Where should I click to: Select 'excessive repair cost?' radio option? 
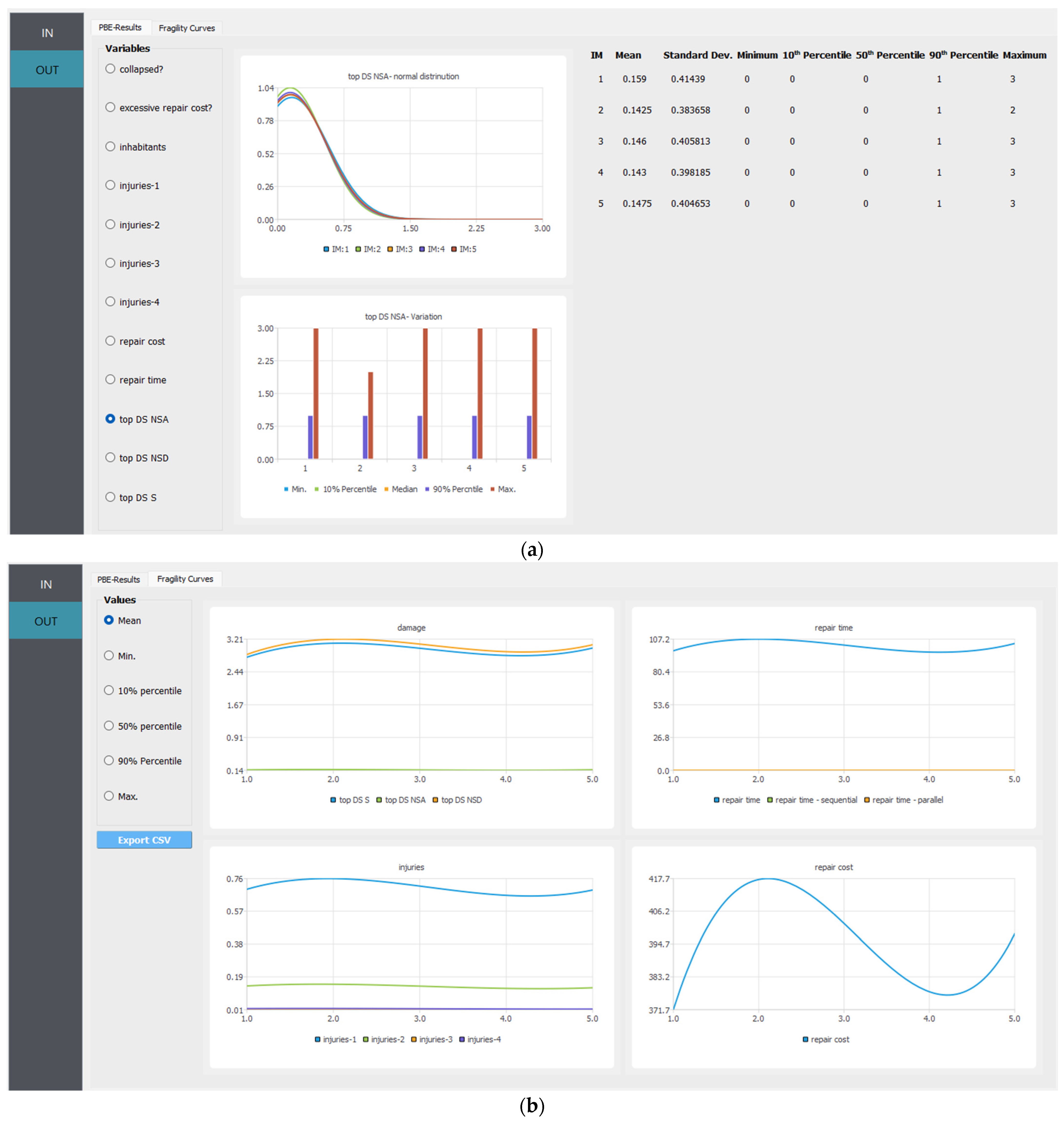110,107
